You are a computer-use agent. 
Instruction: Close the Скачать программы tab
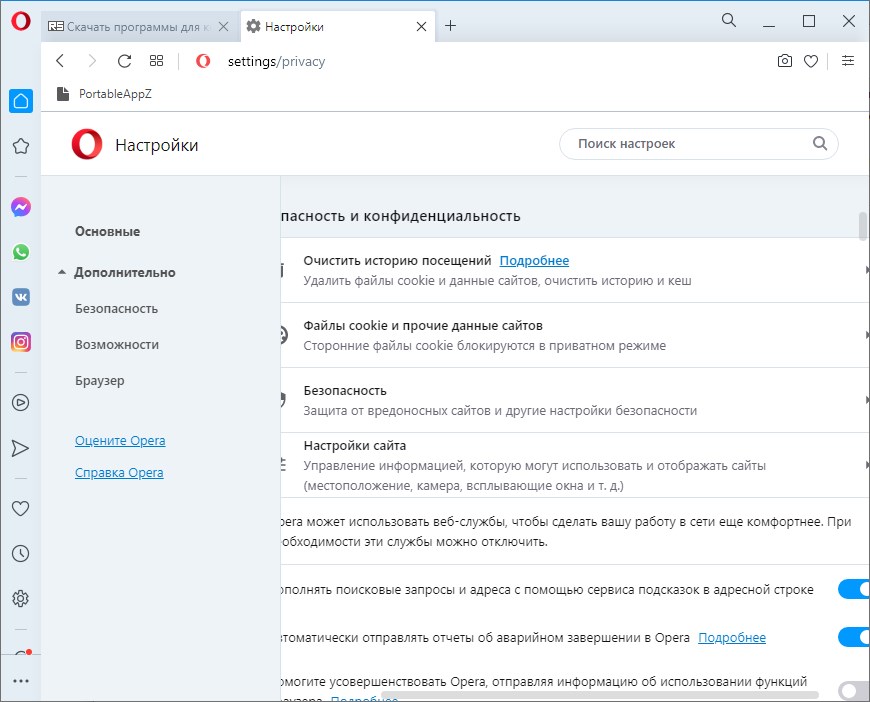[224, 27]
